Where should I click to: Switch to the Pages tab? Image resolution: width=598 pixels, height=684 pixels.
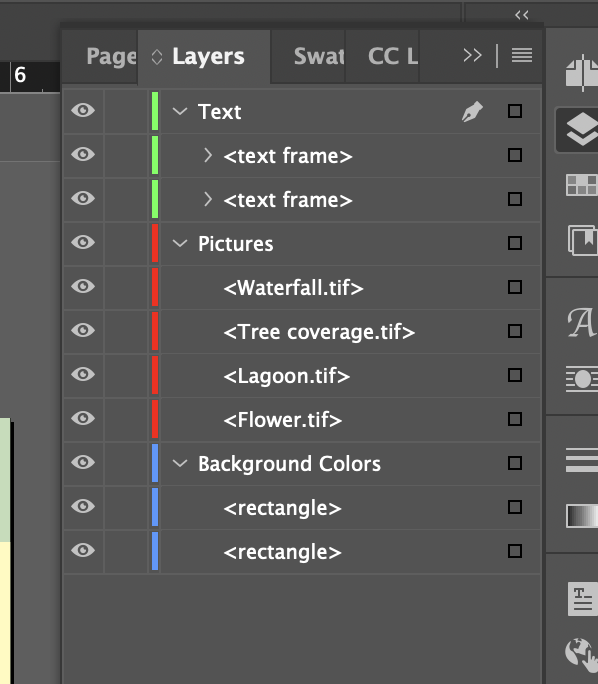[x=112, y=57]
